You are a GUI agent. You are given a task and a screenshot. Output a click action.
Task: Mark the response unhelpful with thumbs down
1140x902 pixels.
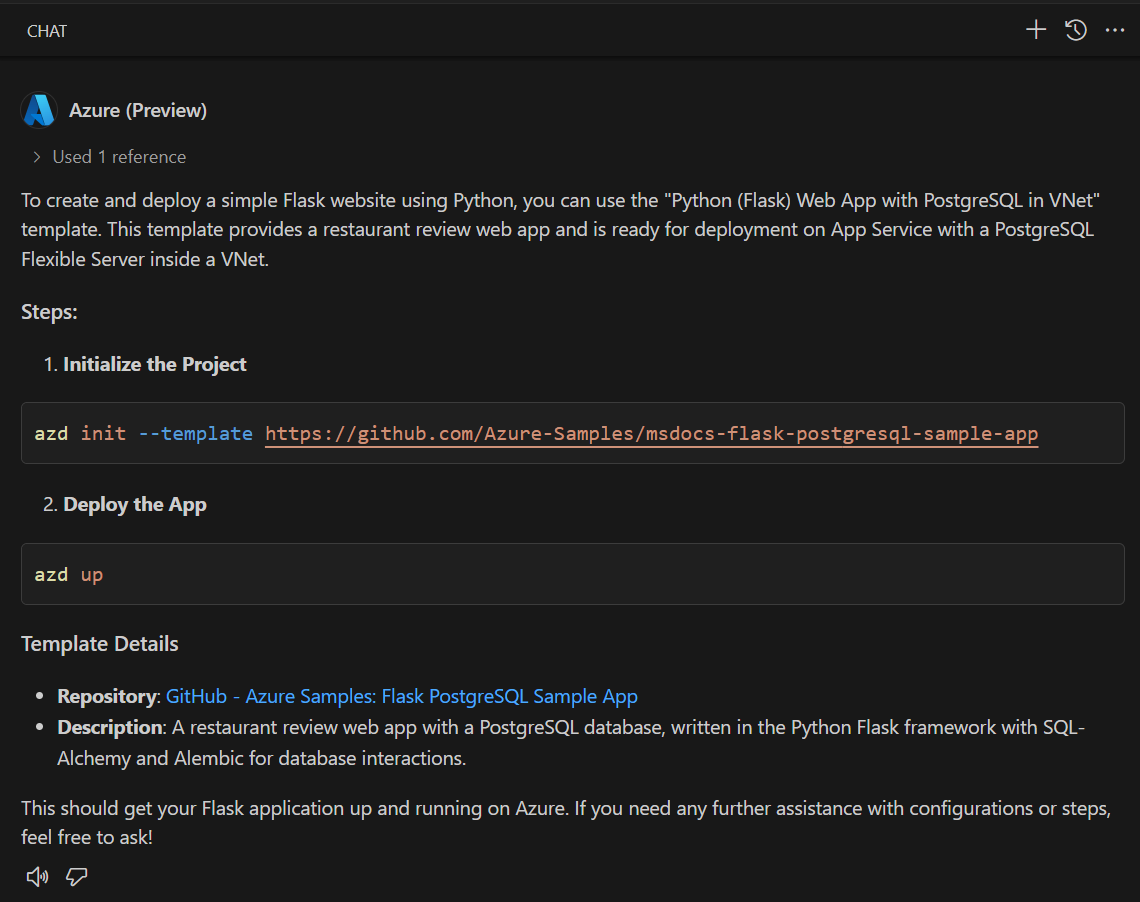coord(77,877)
